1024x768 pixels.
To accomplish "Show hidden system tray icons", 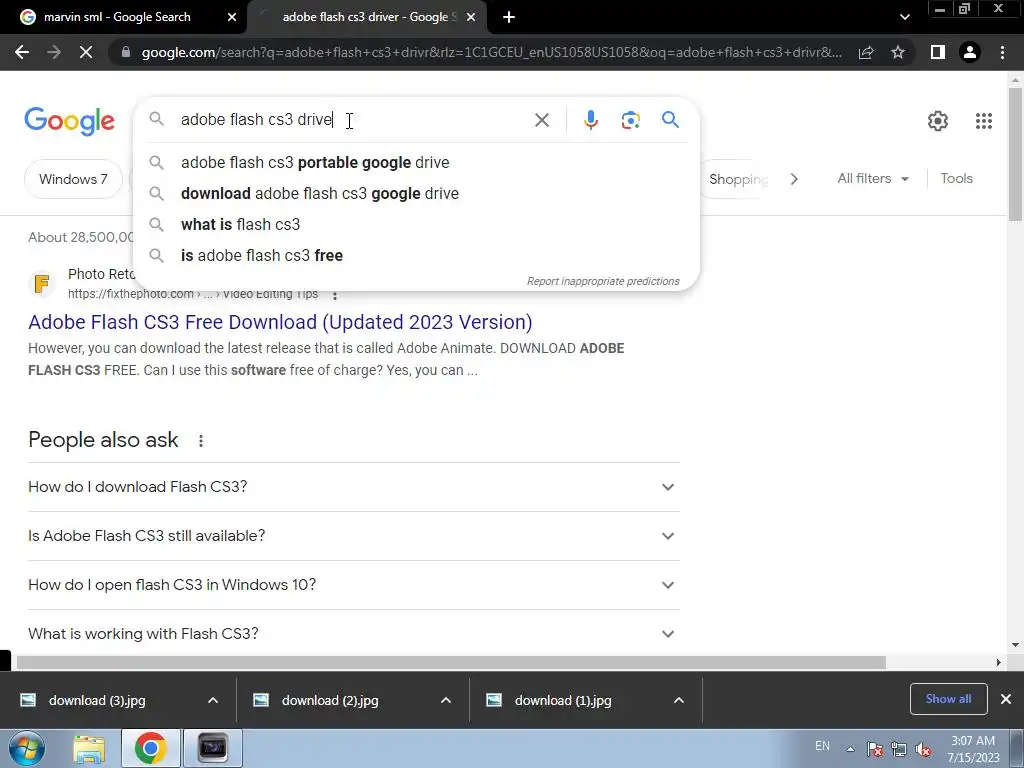I will tap(850, 749).
